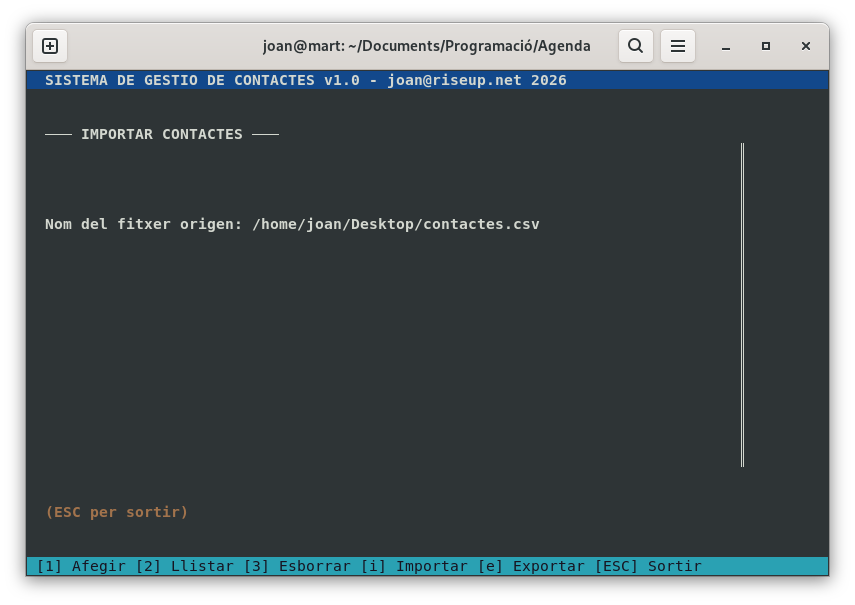855x605 pixels.
Task: Click the vertical scrollbar on right side
Action: pyautogui.click(x=742, y=304)
